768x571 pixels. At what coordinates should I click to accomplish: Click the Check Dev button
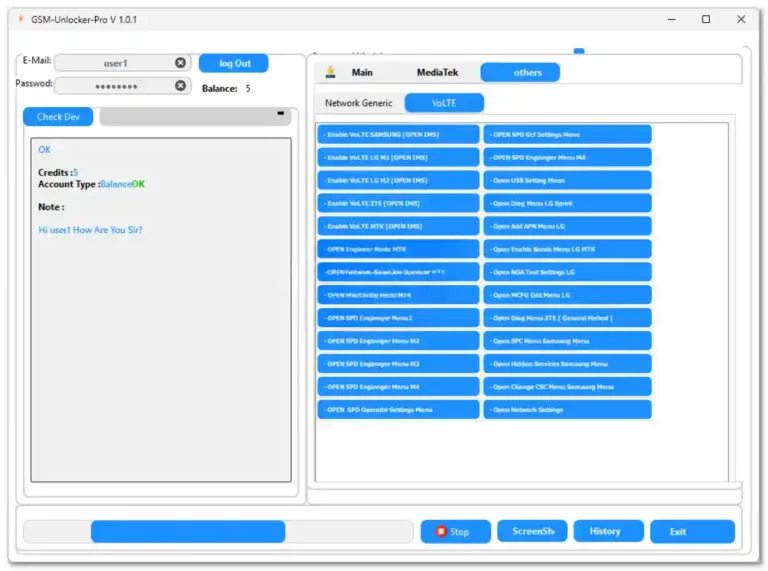pos(58,117)
